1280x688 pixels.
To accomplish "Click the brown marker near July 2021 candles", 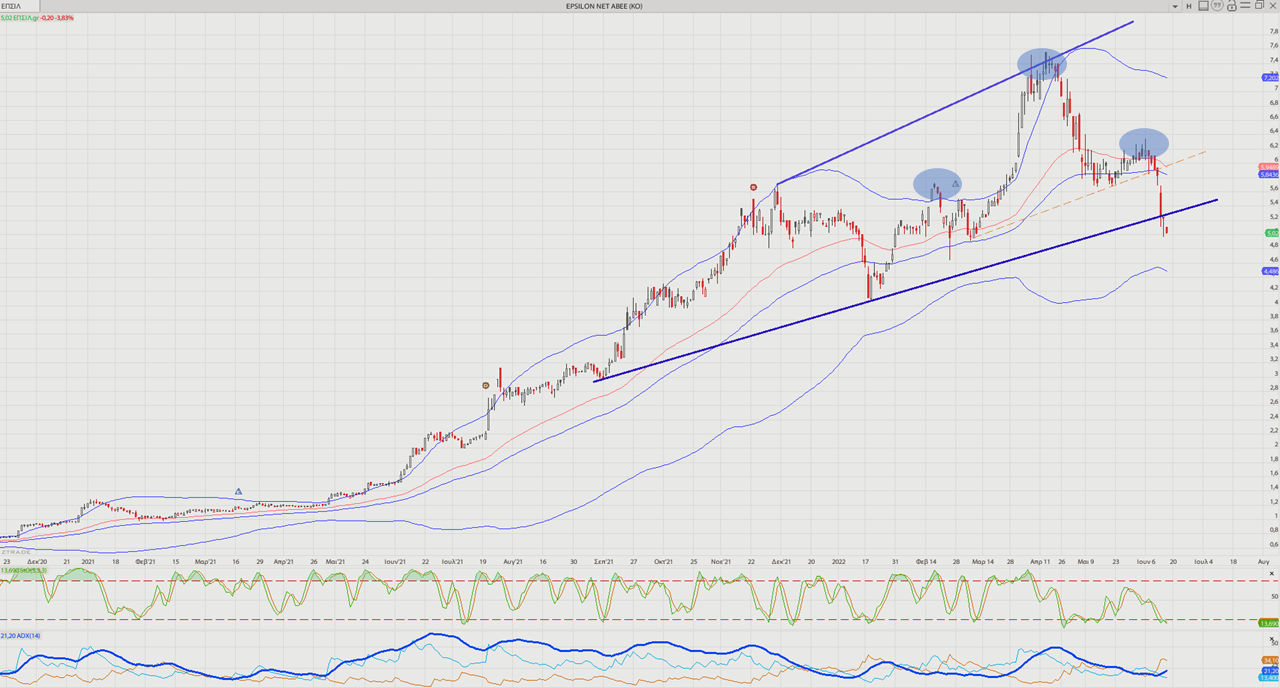I will point(486,385).
